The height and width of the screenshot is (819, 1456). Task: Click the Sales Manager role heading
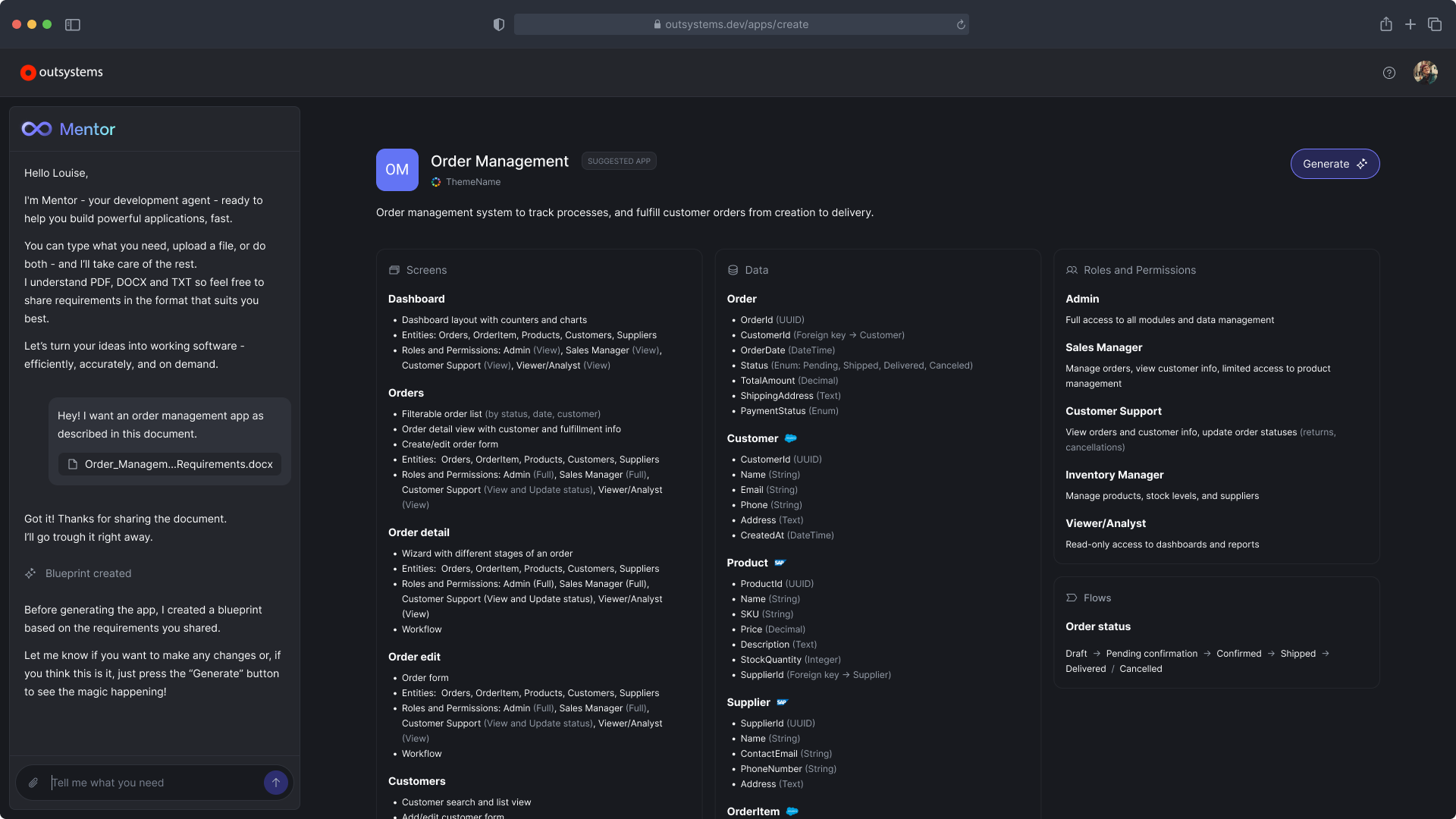(x=1103, y=347)
